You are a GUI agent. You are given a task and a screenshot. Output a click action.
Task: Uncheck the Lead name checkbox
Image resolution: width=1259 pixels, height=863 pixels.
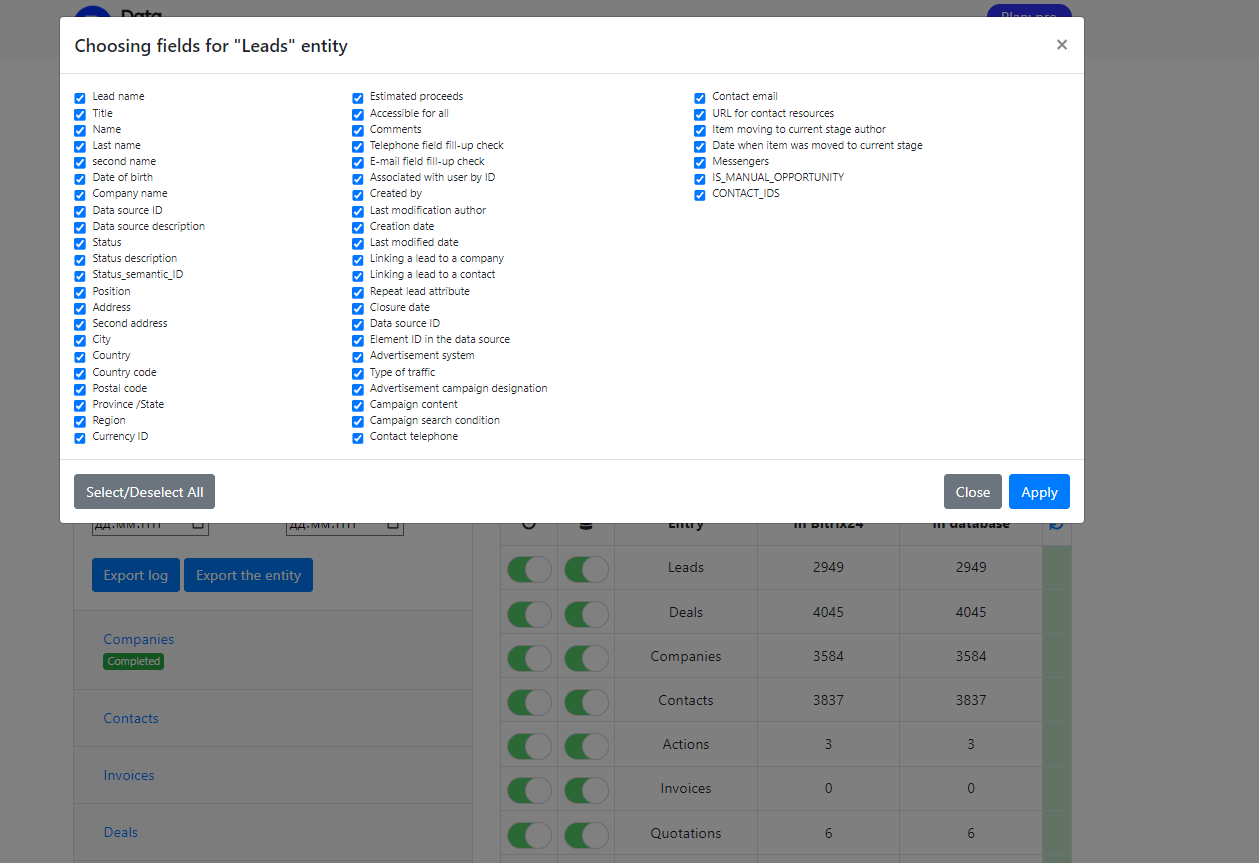pos(80,98)
